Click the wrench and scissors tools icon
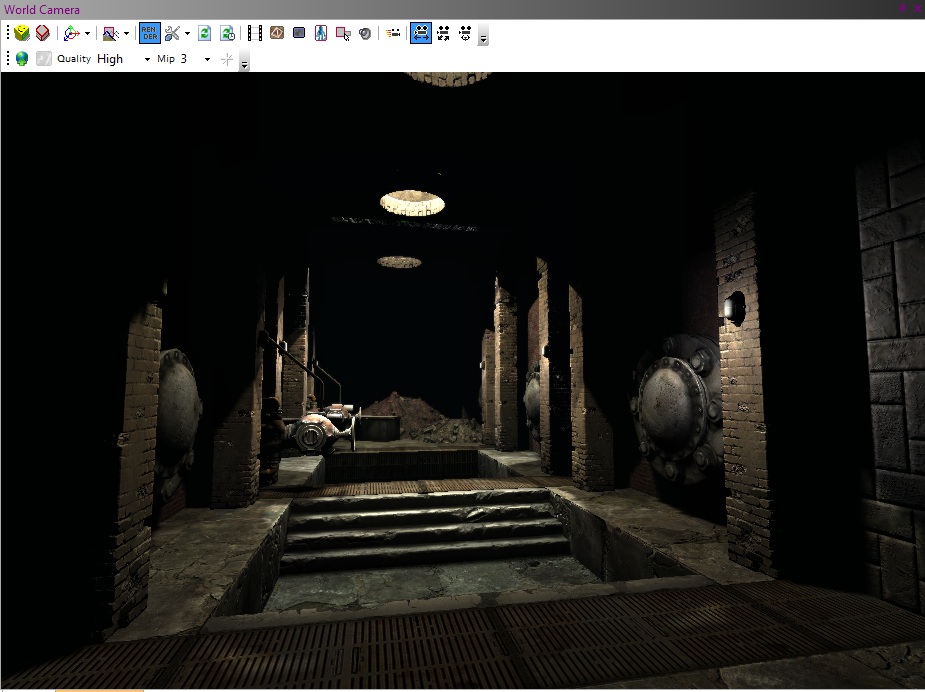This screenshot has height=692, width=925. [172, 33]
